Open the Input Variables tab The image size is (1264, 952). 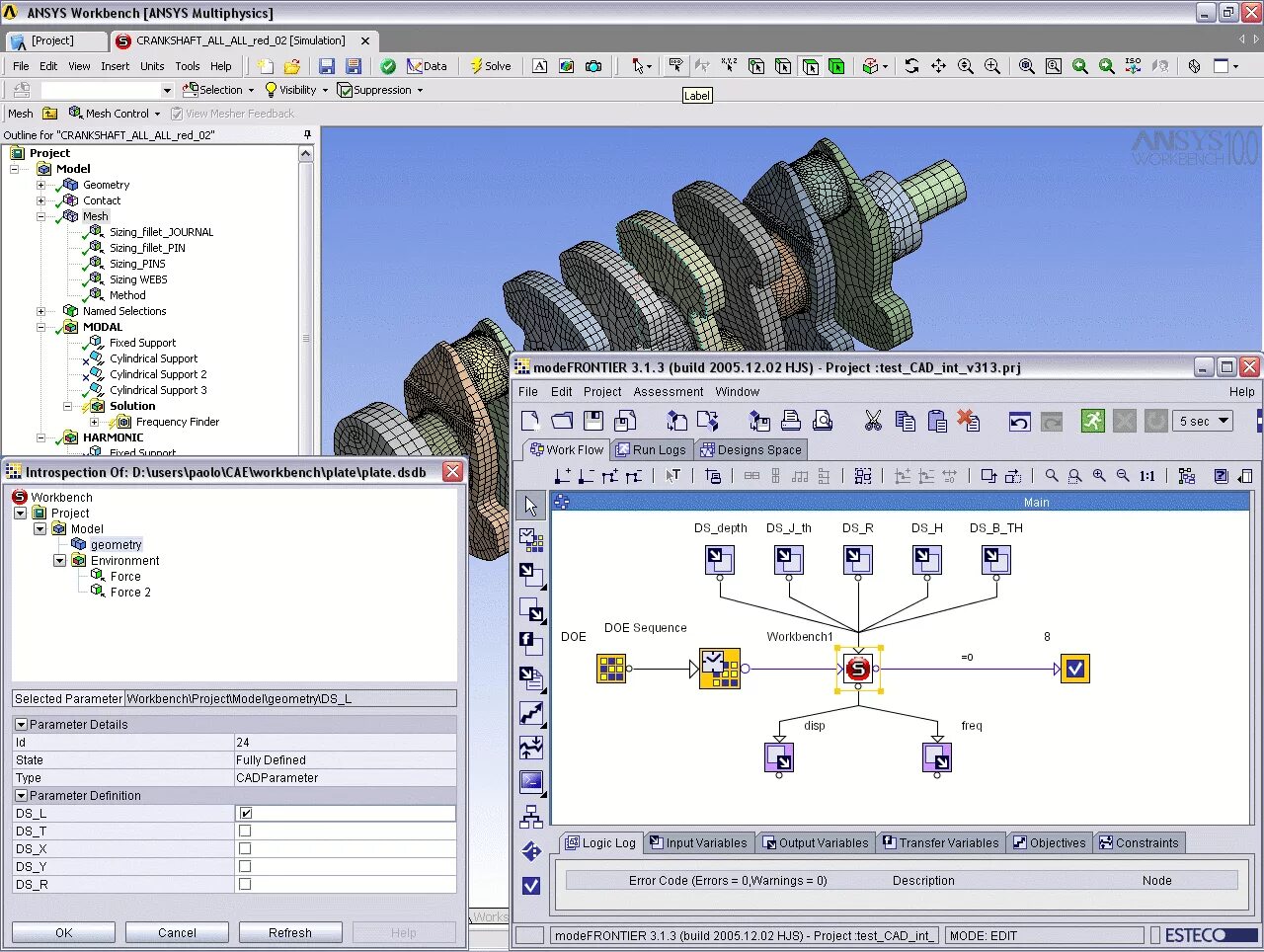tap(698, 842)
